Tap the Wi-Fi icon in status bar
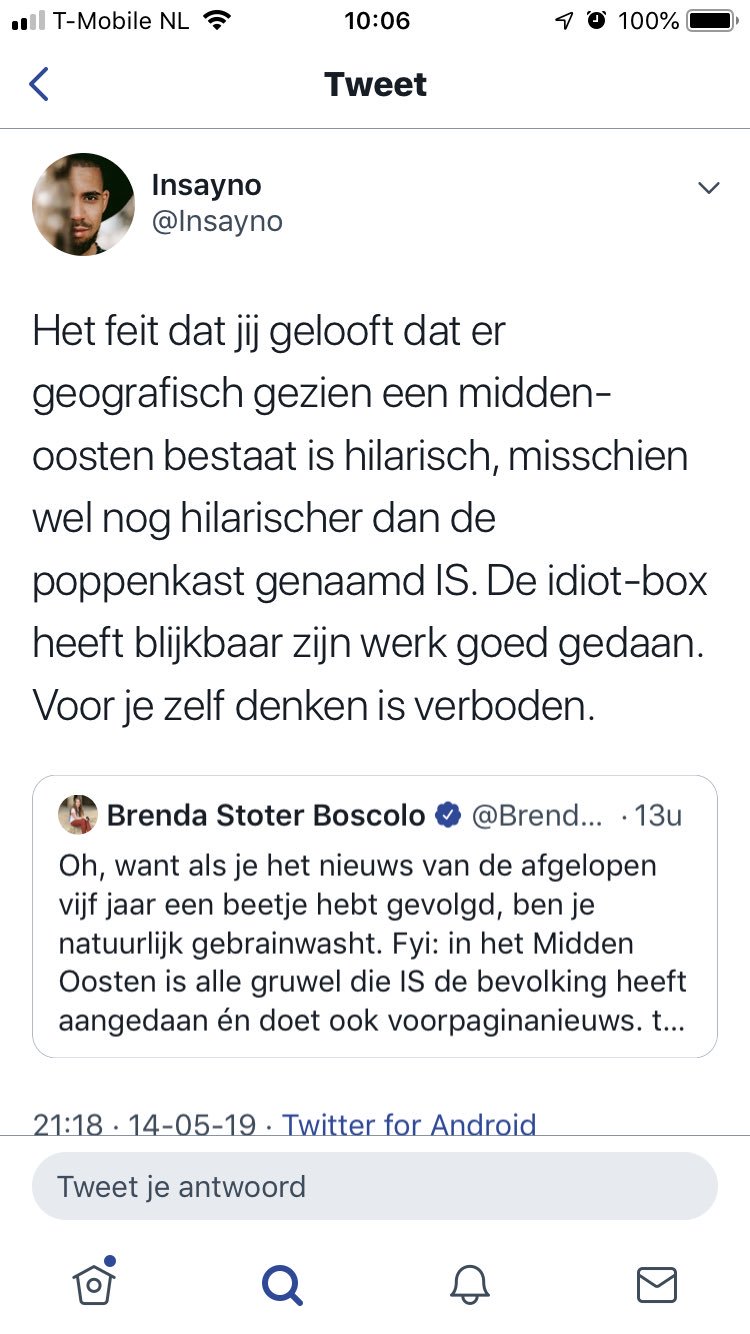This screenshot has width=750, height=1334. pos(215,21)
